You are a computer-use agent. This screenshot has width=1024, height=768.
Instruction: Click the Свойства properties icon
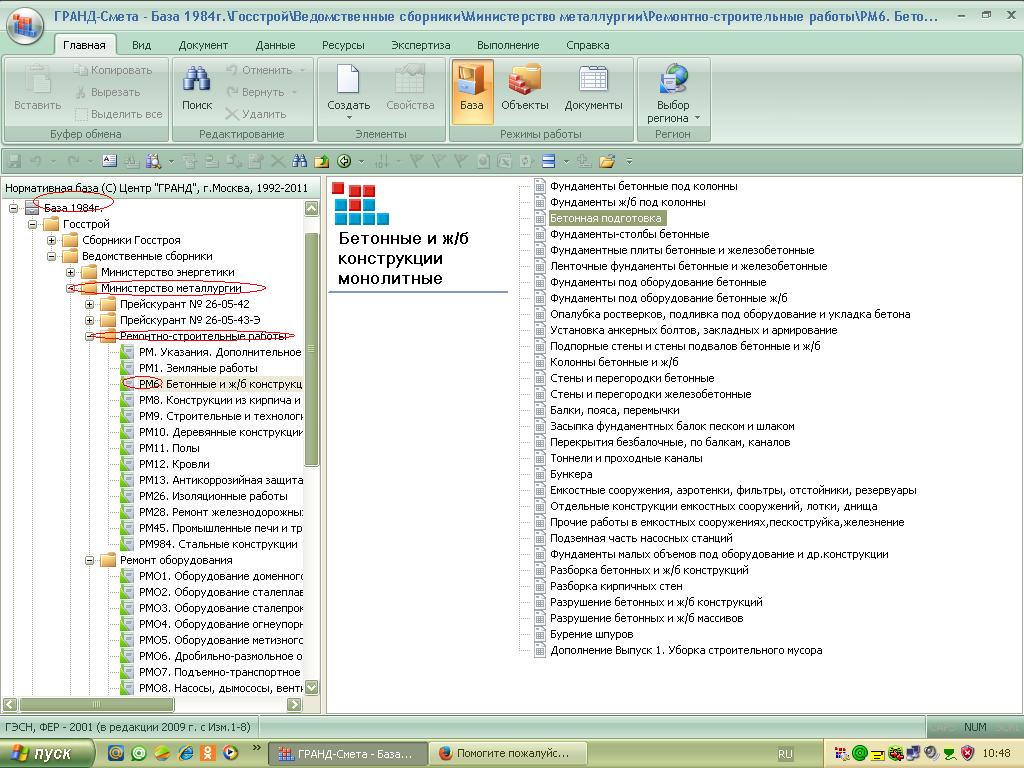point(409,80)
